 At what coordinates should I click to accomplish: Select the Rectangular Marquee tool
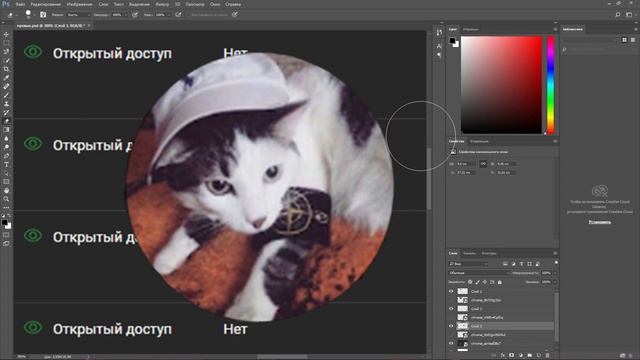pyautogui.click(x=6, y=43)
